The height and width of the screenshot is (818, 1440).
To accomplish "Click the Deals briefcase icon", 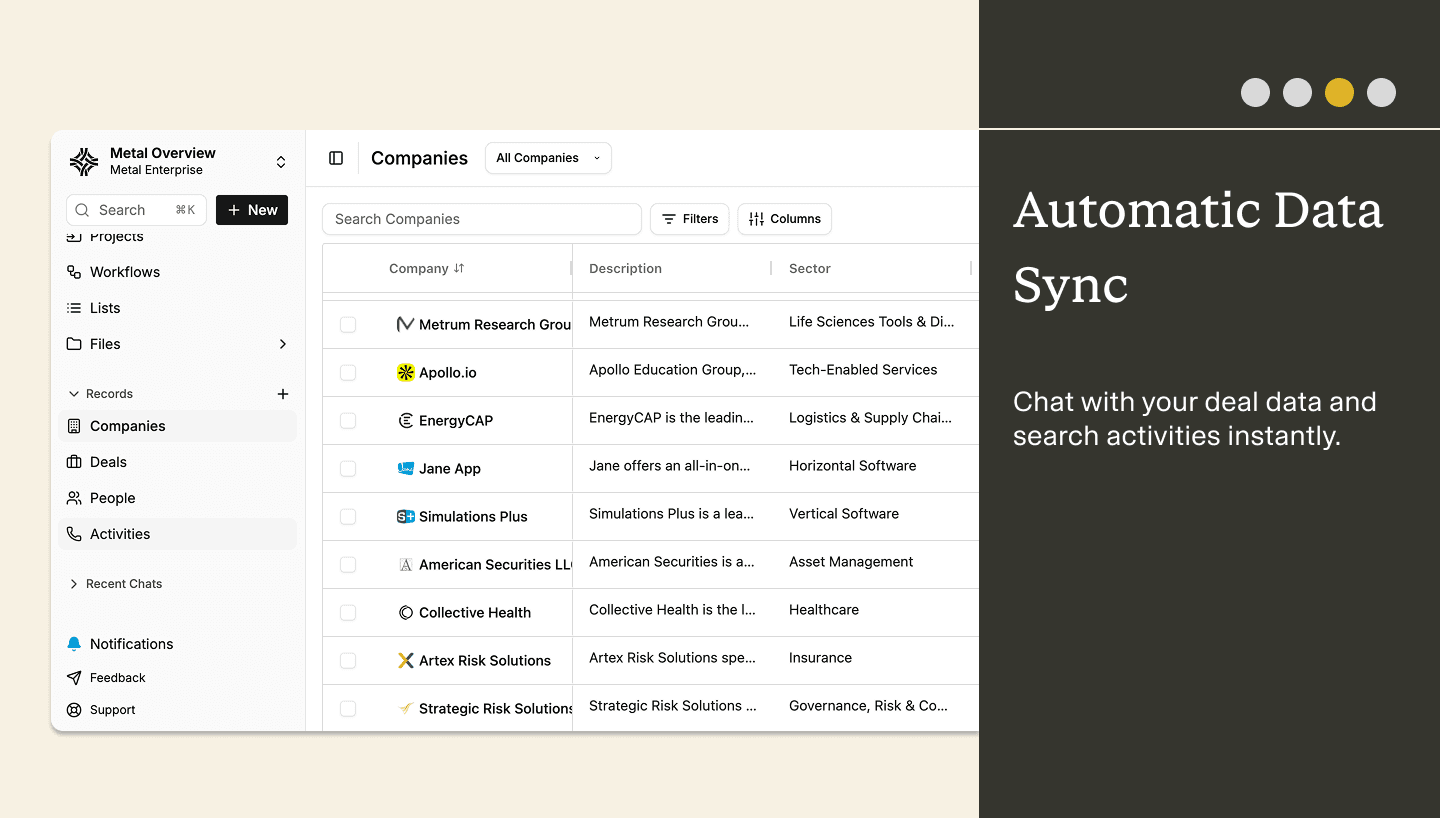I will click(x=74, y=462).
